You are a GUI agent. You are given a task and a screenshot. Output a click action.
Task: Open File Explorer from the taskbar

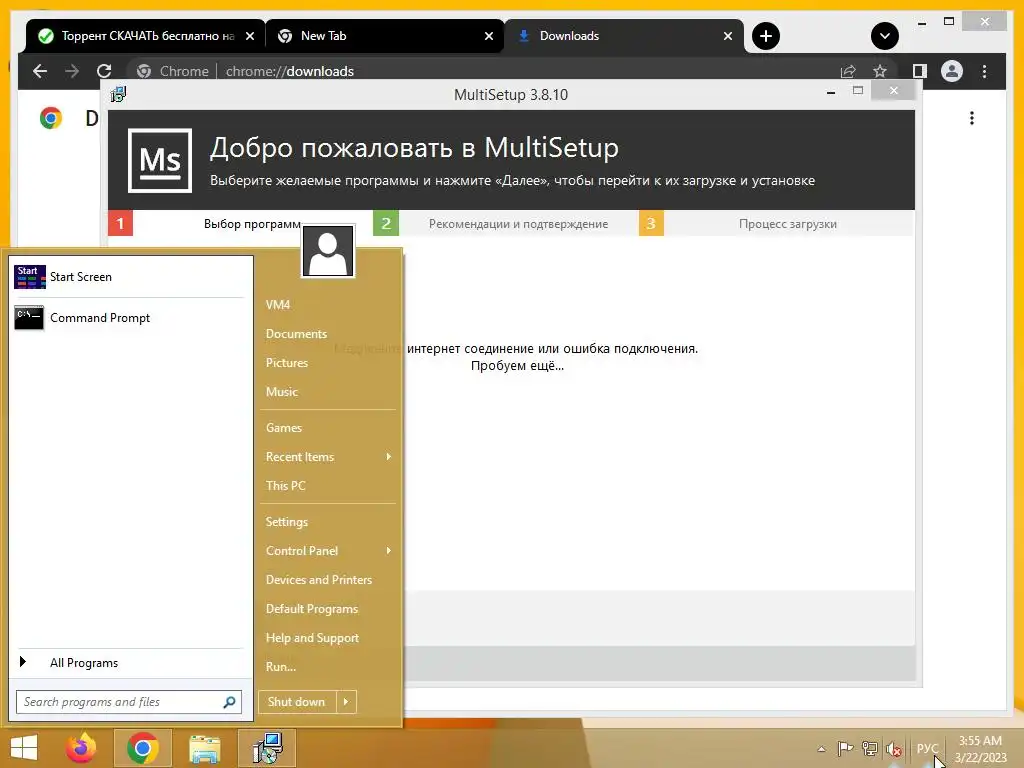click(x=204, y=748)
